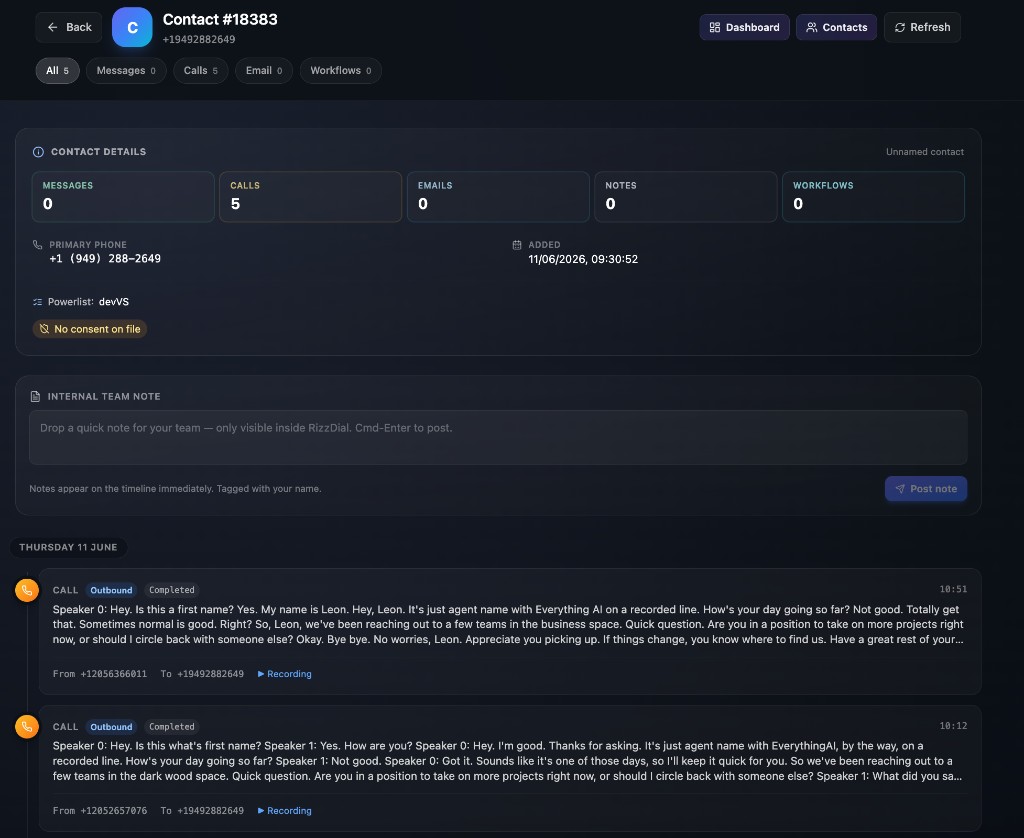Viewport: 1024px width, 838px height.
Task: Click the Internal Team Note document icon
Action: (x=35, y=396)
